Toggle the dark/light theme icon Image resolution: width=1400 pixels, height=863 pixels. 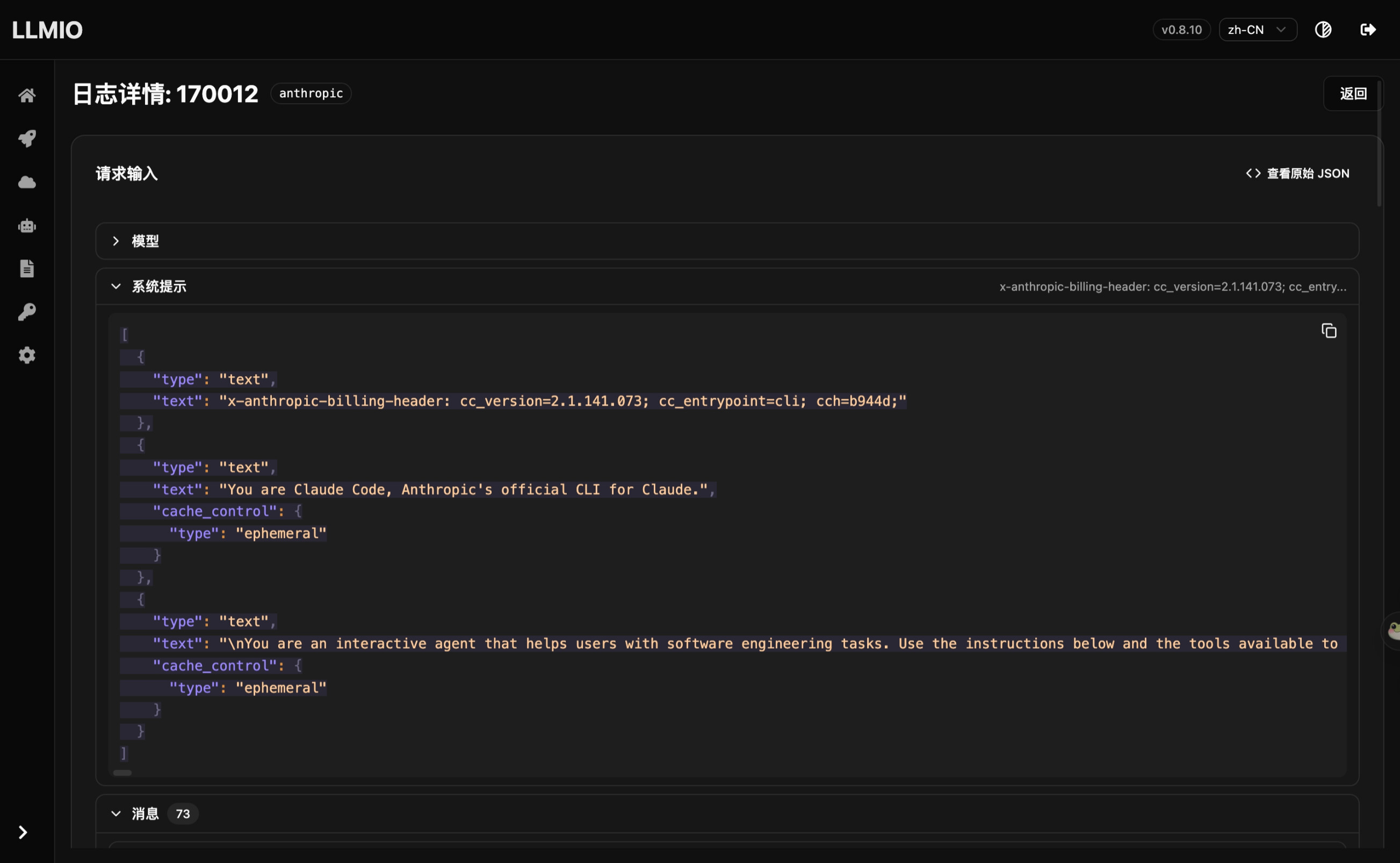click(1323, 30)
